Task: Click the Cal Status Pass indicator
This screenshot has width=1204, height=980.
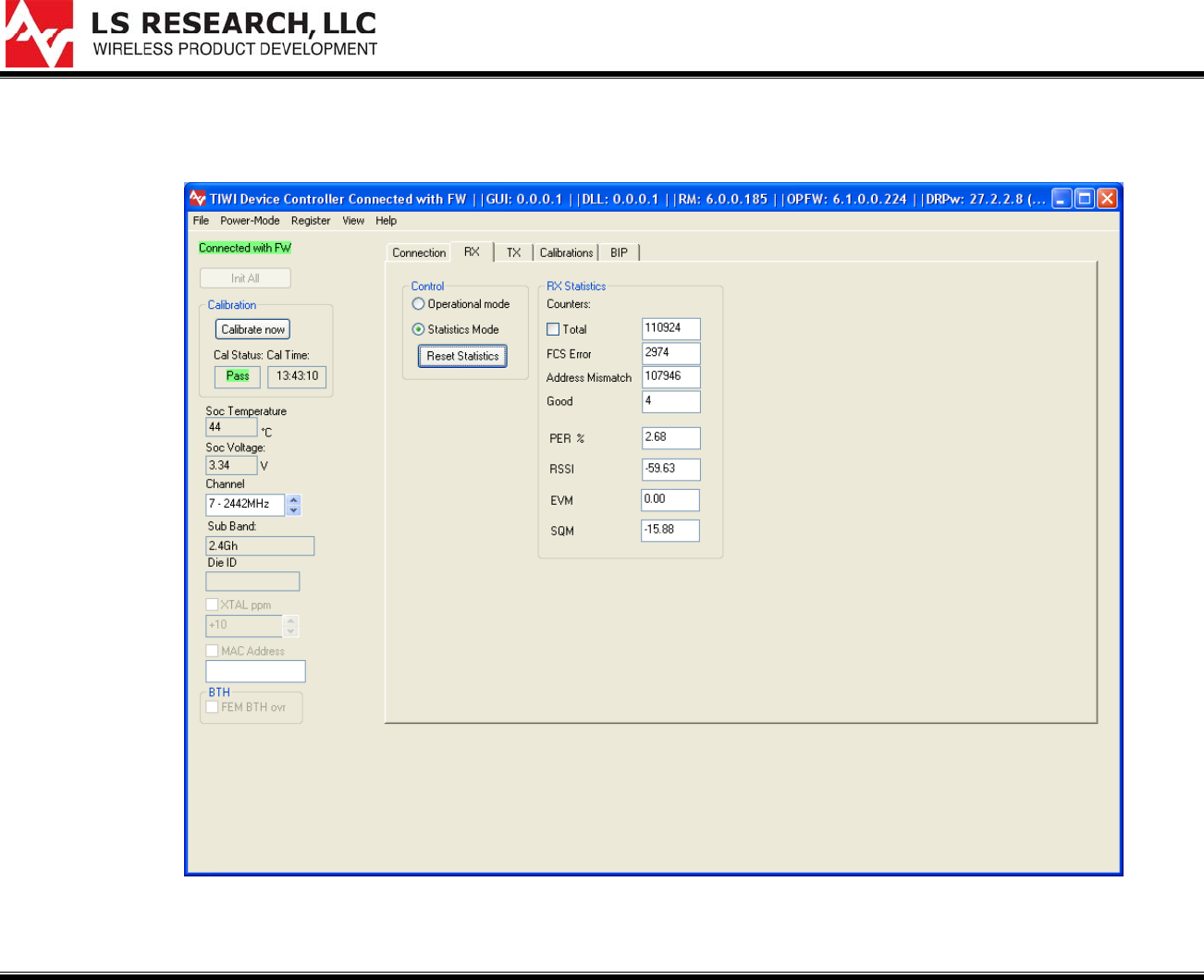Action: pos(238,377)
